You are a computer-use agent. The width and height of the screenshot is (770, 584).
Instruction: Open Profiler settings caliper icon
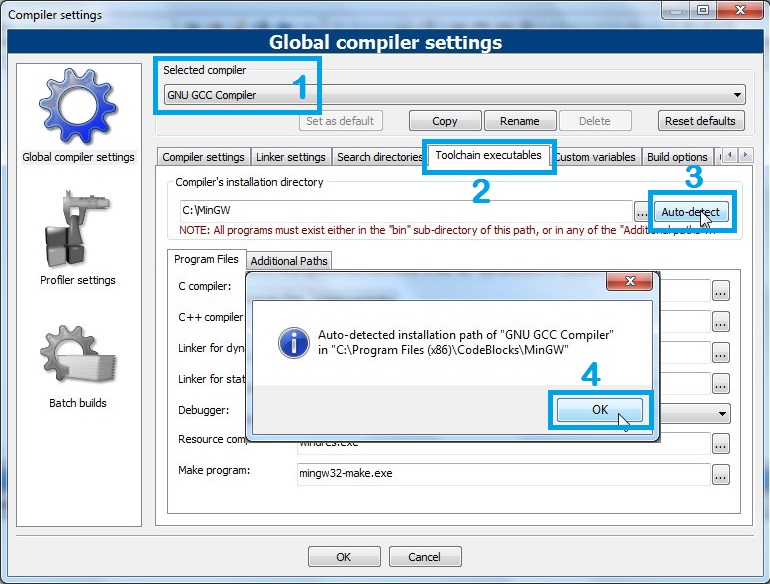pyautogui.click(x=77, y=229)
